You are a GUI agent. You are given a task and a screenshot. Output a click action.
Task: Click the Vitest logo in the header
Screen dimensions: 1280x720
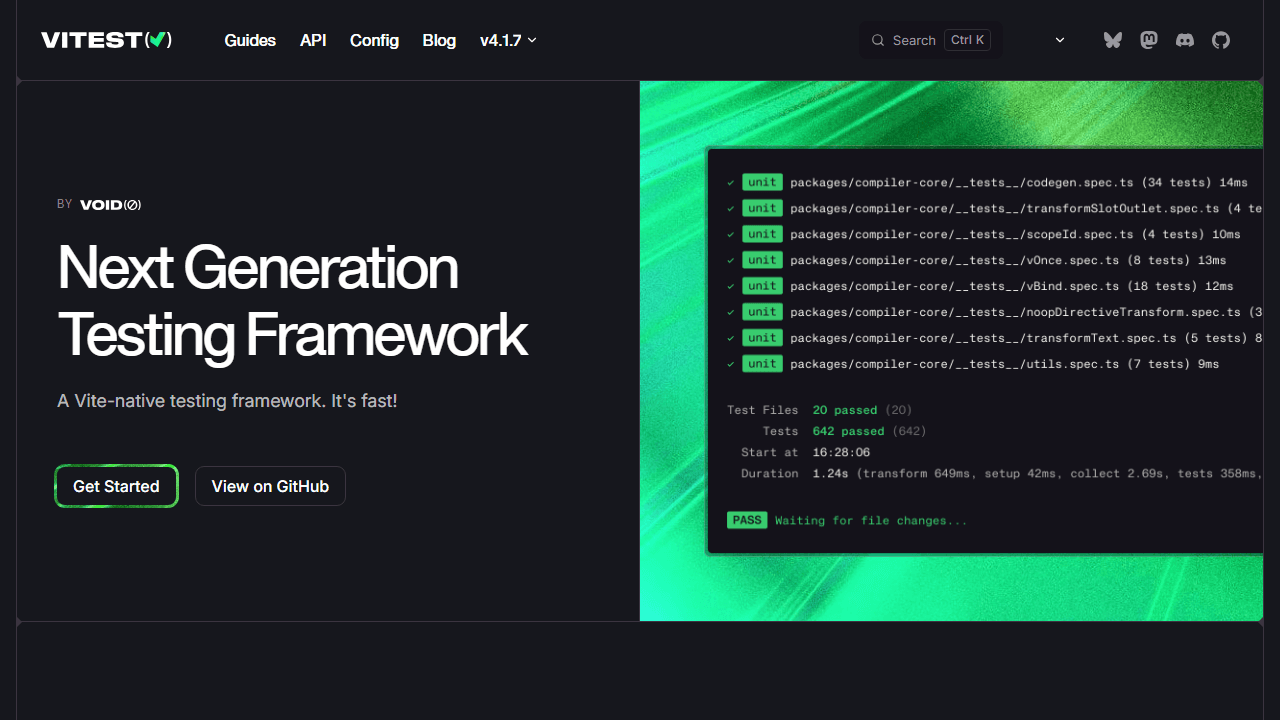click(x=106, y=40)
